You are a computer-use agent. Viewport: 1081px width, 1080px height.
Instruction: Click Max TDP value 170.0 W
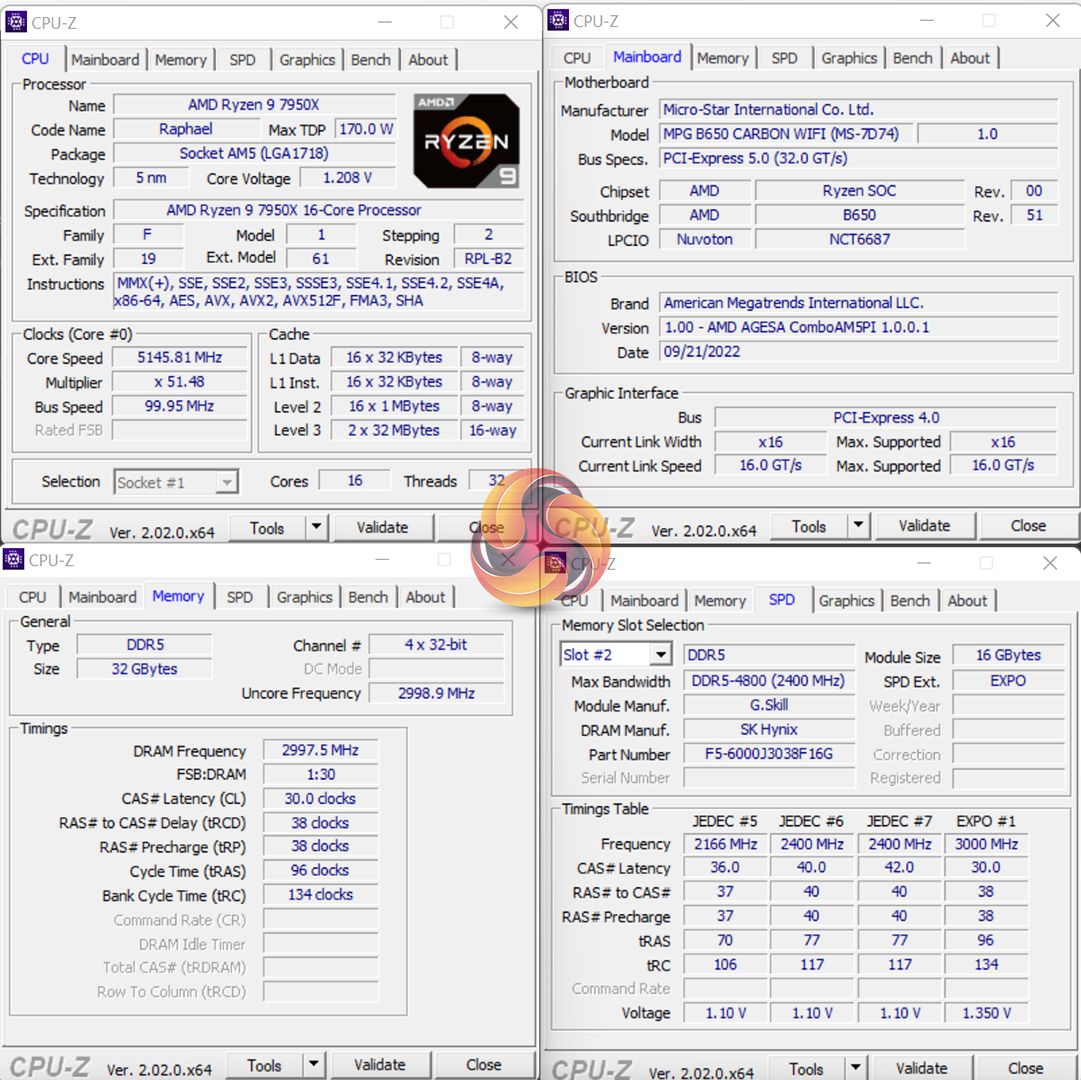[x=365, y=129]
